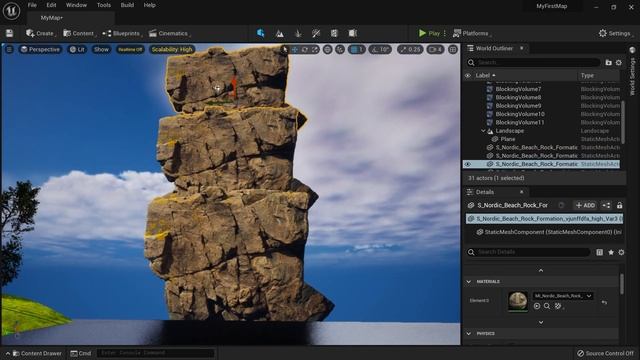This screenshot has width=640, height=360.
Task: Open the viewport options hamburger menu
Action: click(x=9, y=49)
